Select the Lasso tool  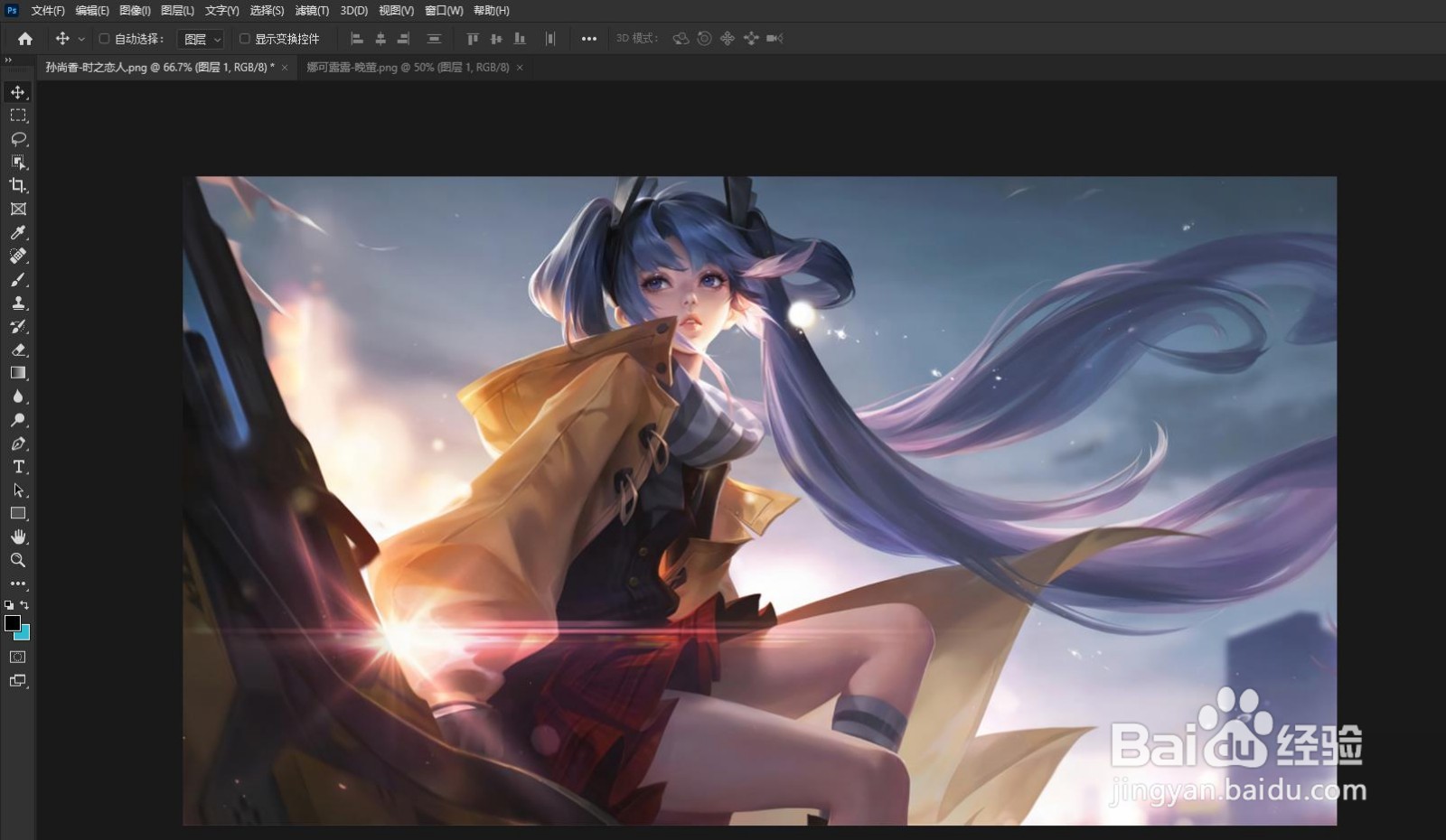(x=18, y=139)
